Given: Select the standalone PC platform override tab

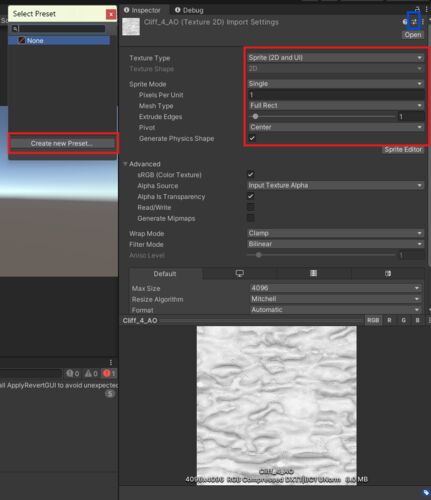Looking at the screenshot, I should [x=240, y=274].
